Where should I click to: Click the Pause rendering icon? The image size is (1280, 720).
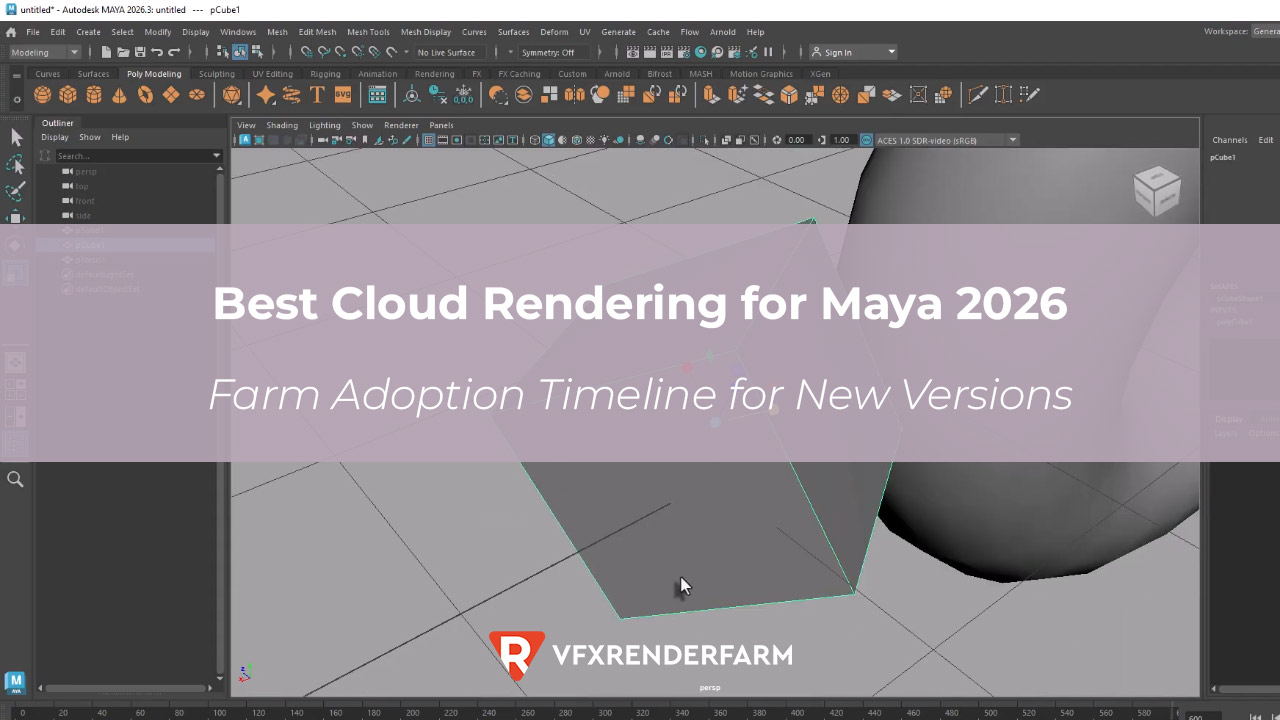click(x=768, y=52)
